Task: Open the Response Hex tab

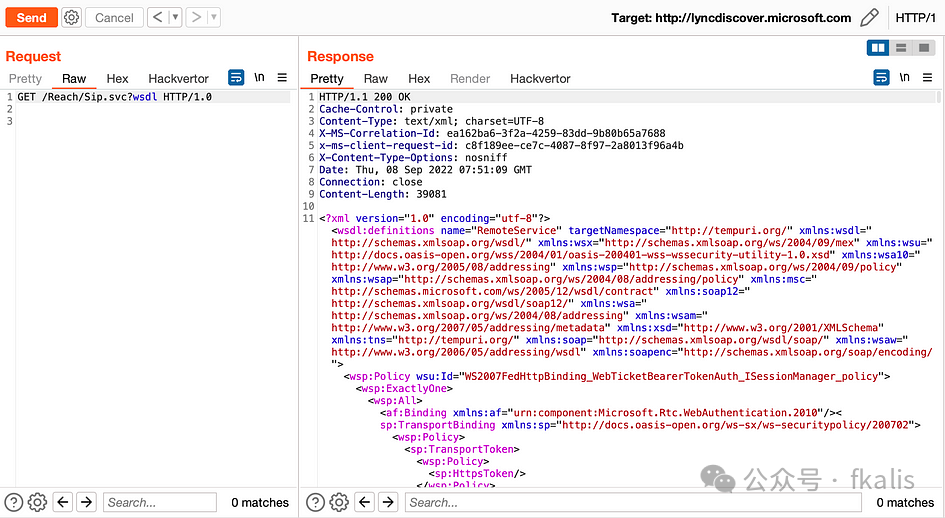Action: coord(419,78)
